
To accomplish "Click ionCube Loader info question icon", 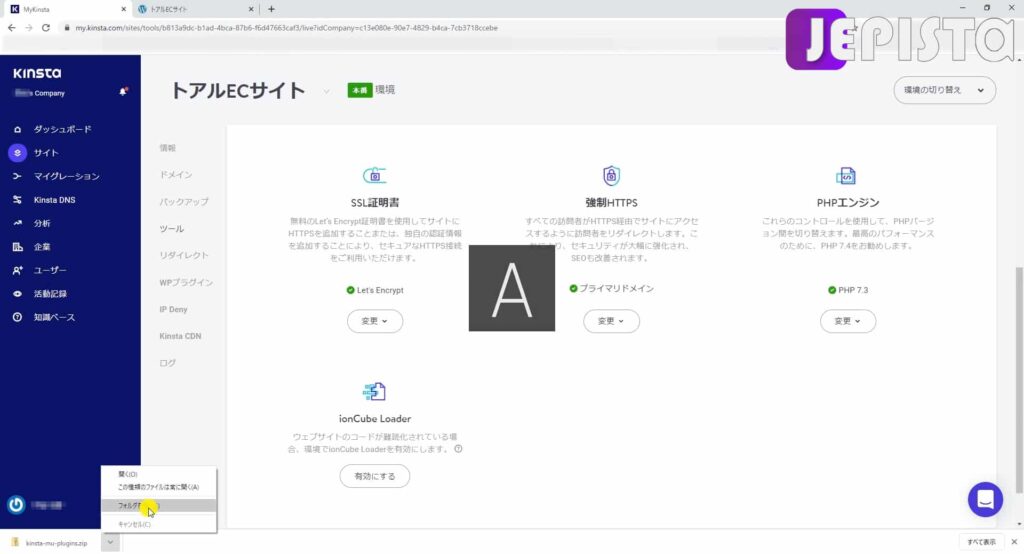I will coord(458,449).
